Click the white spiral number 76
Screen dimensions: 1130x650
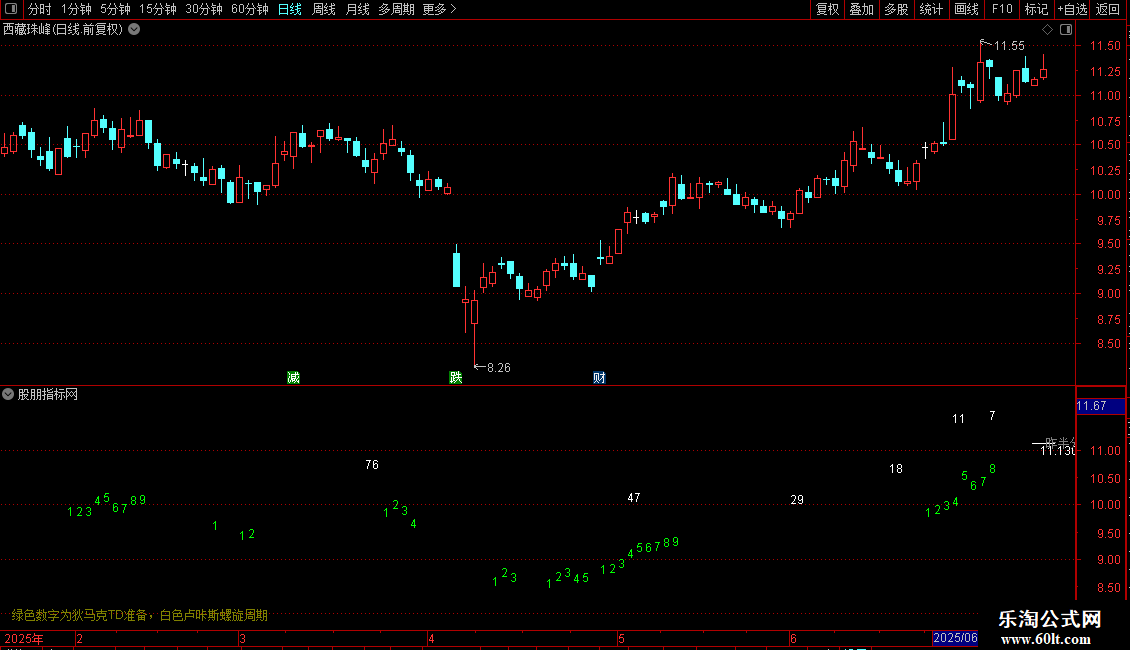click(372, 465)
